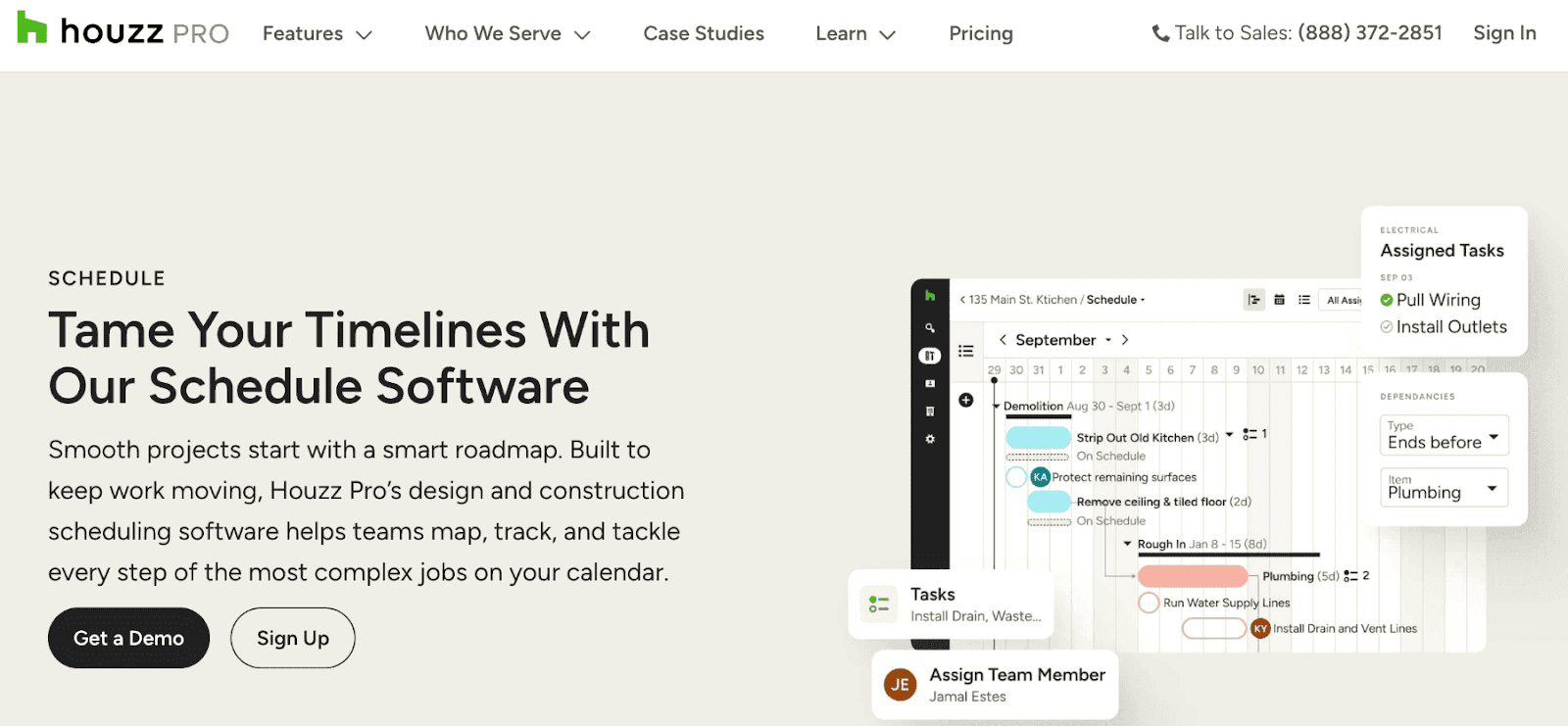1568x726 pixels.
Task: Collapse the Demolition group triangle
Action: coord(996,407)
